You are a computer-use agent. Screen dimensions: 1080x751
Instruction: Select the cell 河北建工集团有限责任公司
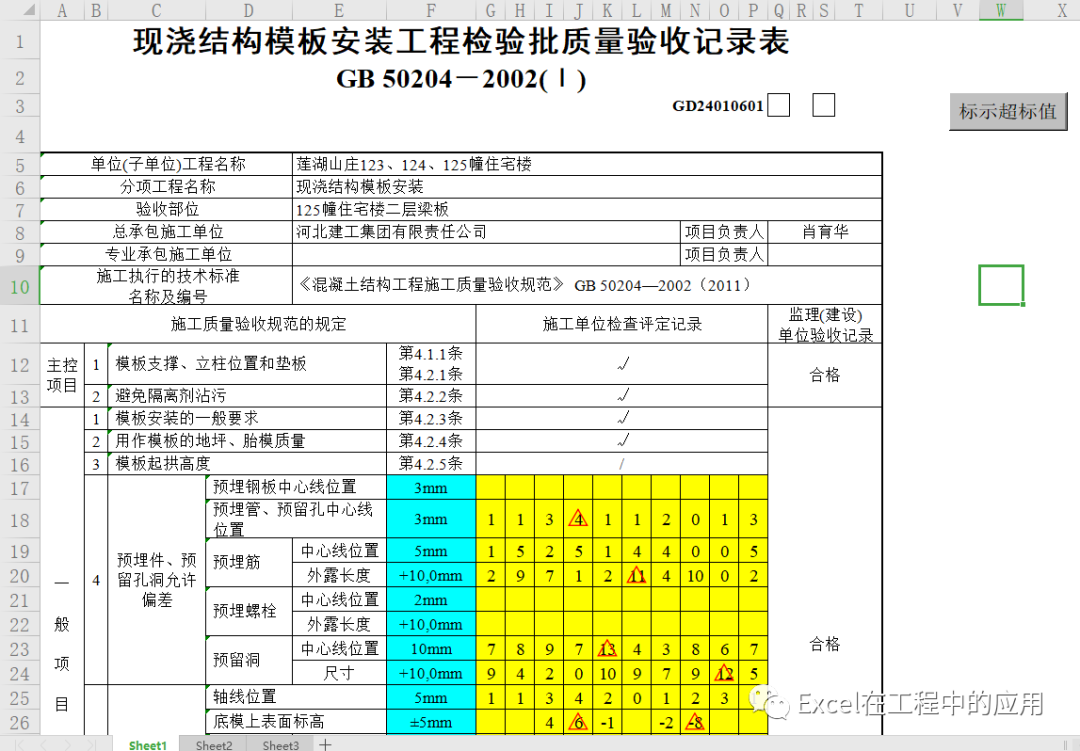point(486,232)
